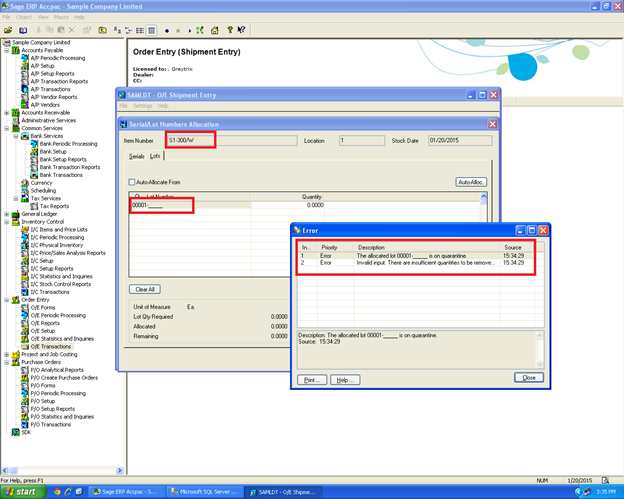Select I/C Transactions in the tree
Image resolution: width=624 pixels, height=499 pixels.
(50, 292)
